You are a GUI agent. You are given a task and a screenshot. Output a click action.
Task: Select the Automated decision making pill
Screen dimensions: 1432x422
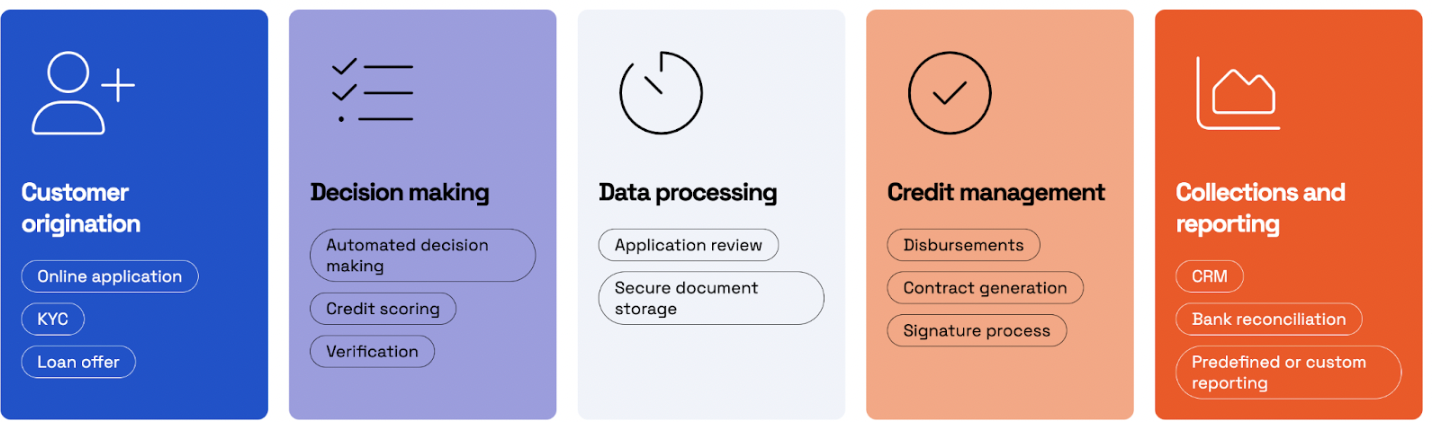point(422,256)
